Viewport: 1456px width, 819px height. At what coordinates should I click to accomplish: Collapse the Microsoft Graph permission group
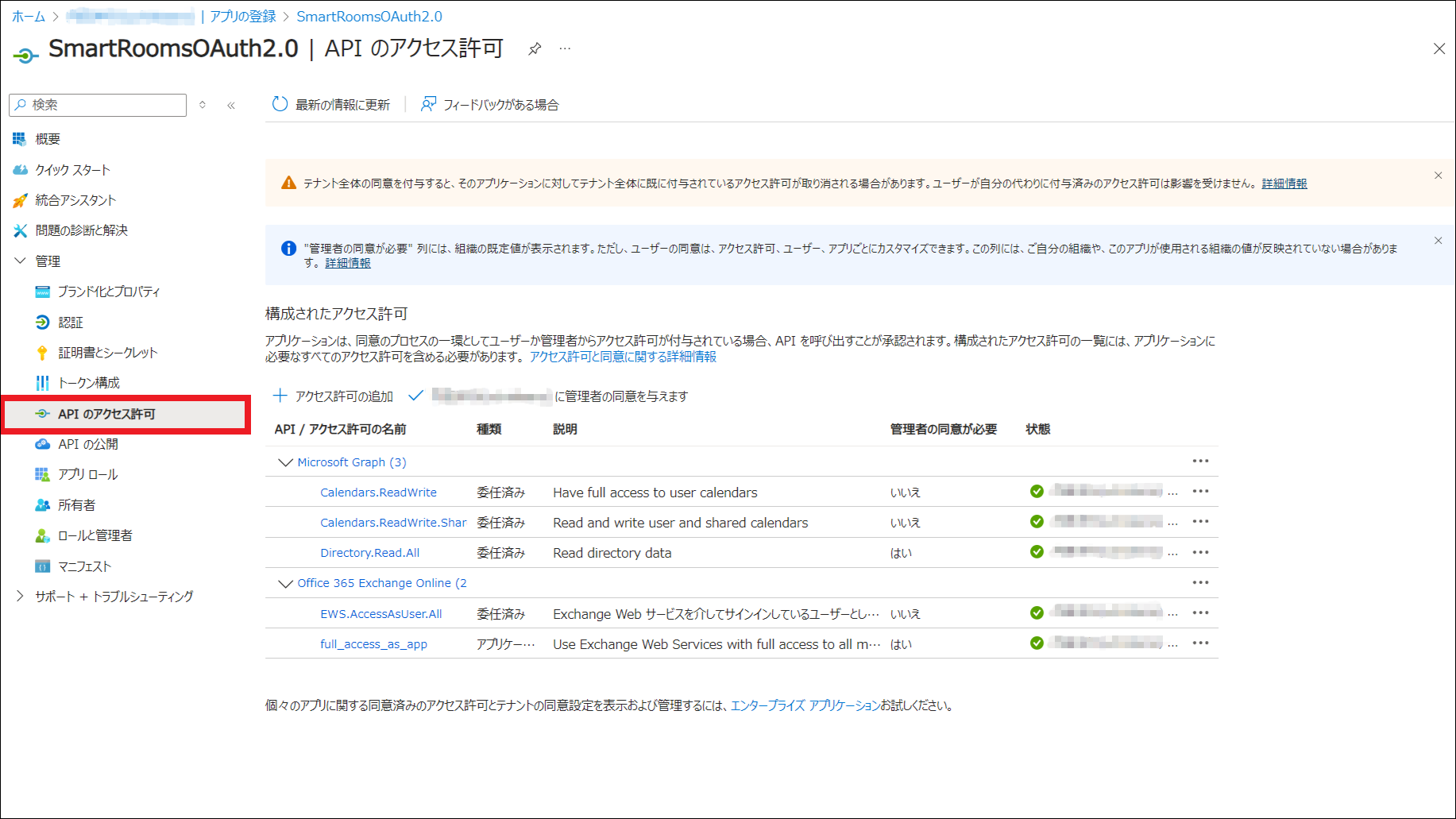pos(285,462)
